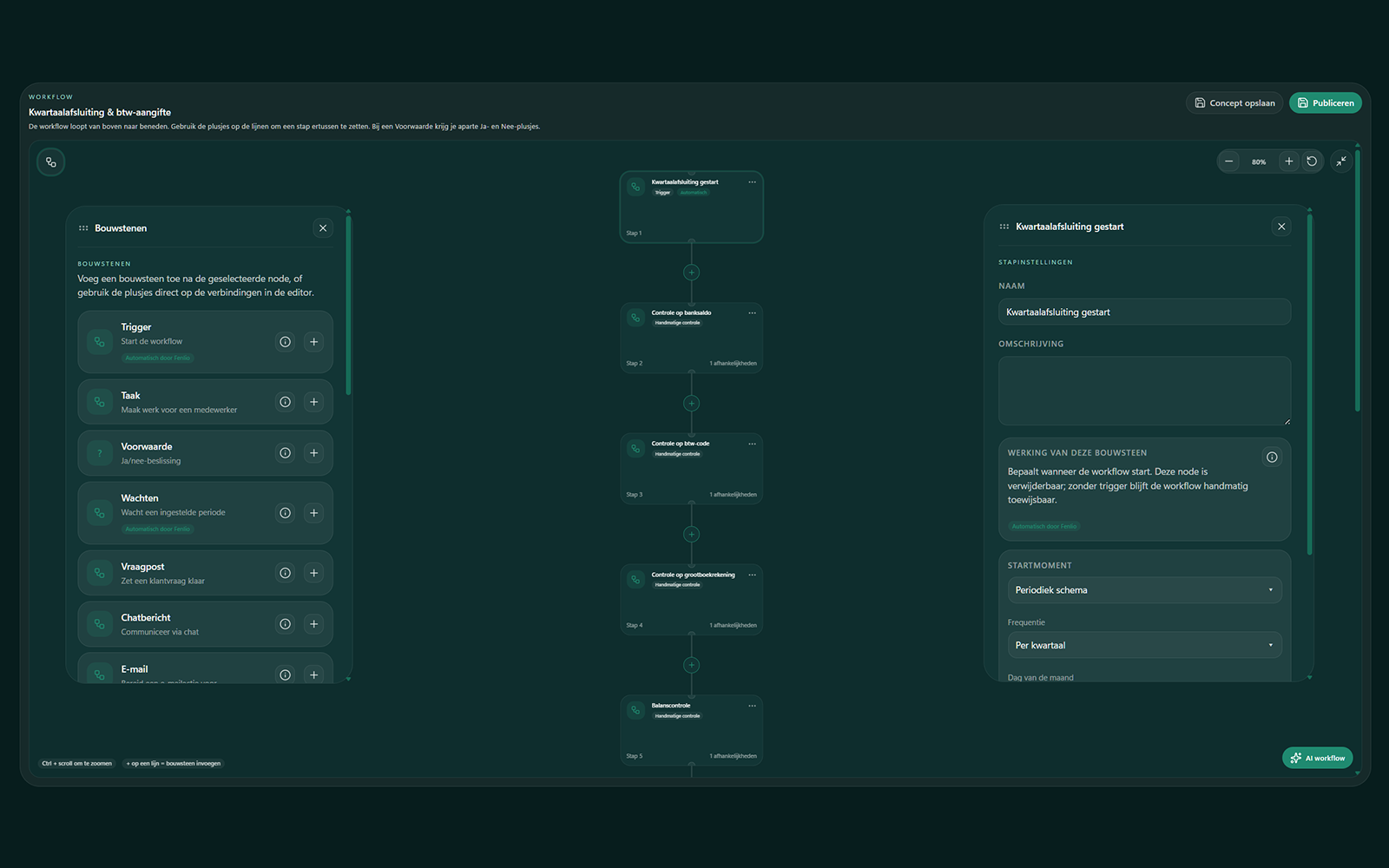Click the Vraagpost bouwsteen card title

click(x=142, y=567)
